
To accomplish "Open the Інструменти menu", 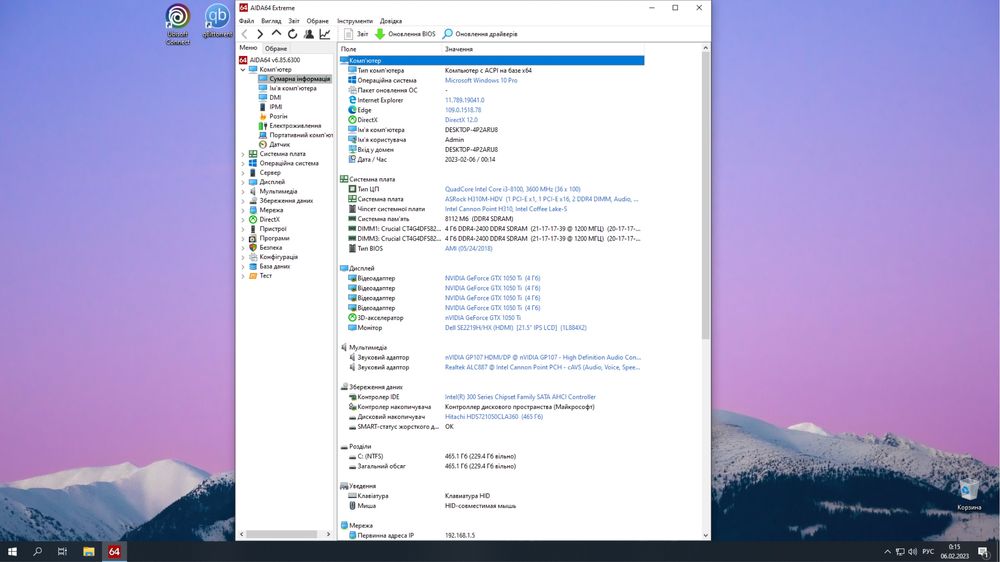I will [x=355, y=21].
